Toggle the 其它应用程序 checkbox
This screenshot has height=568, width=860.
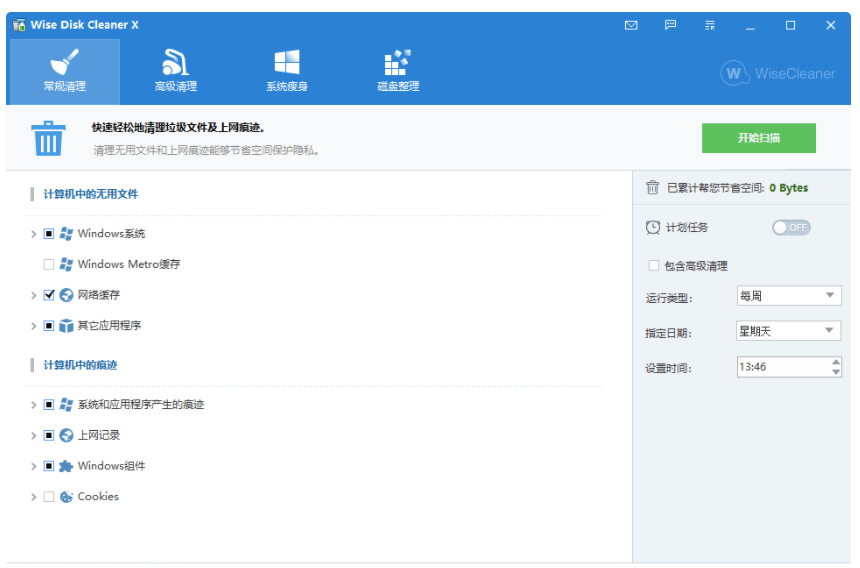(x=49, y=326)
